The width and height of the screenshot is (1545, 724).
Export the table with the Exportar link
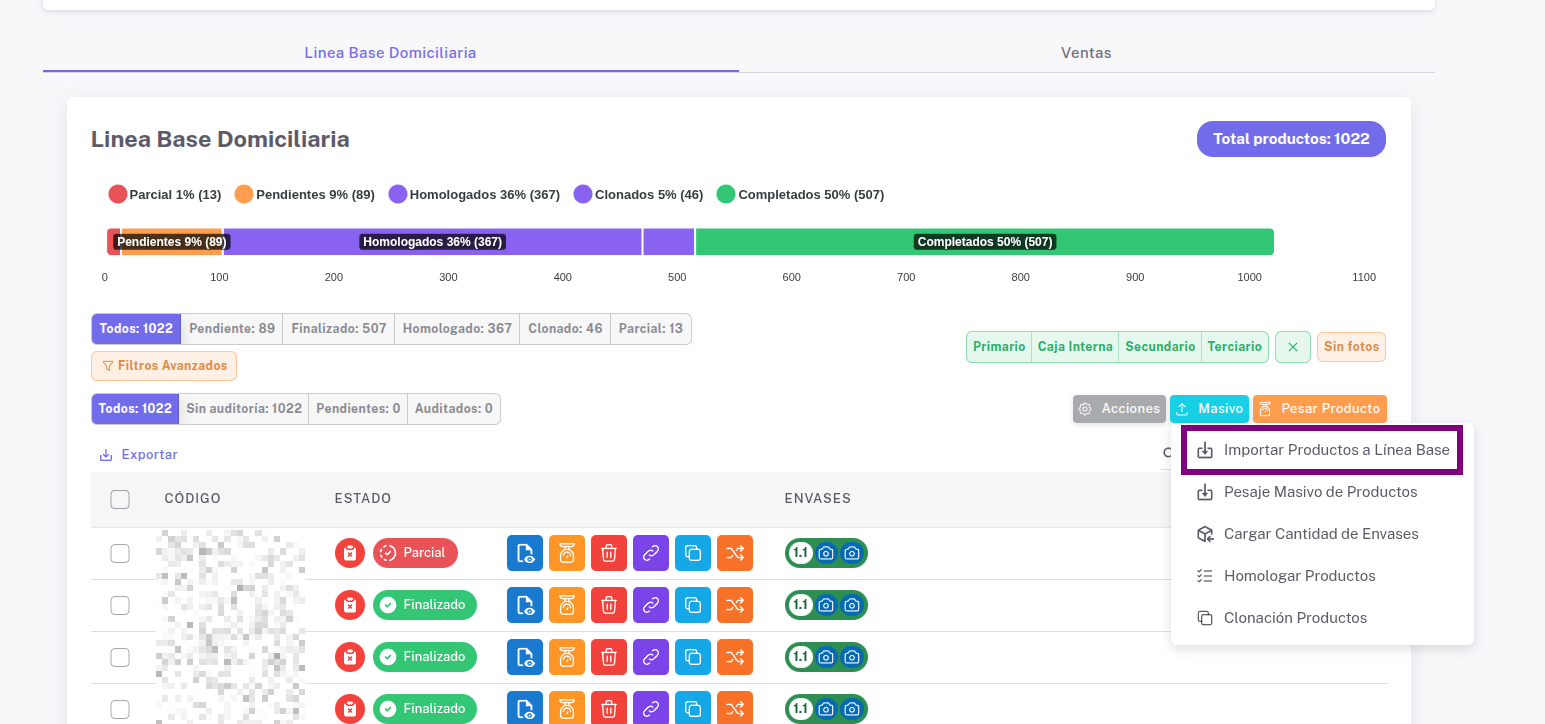[138, 455]
